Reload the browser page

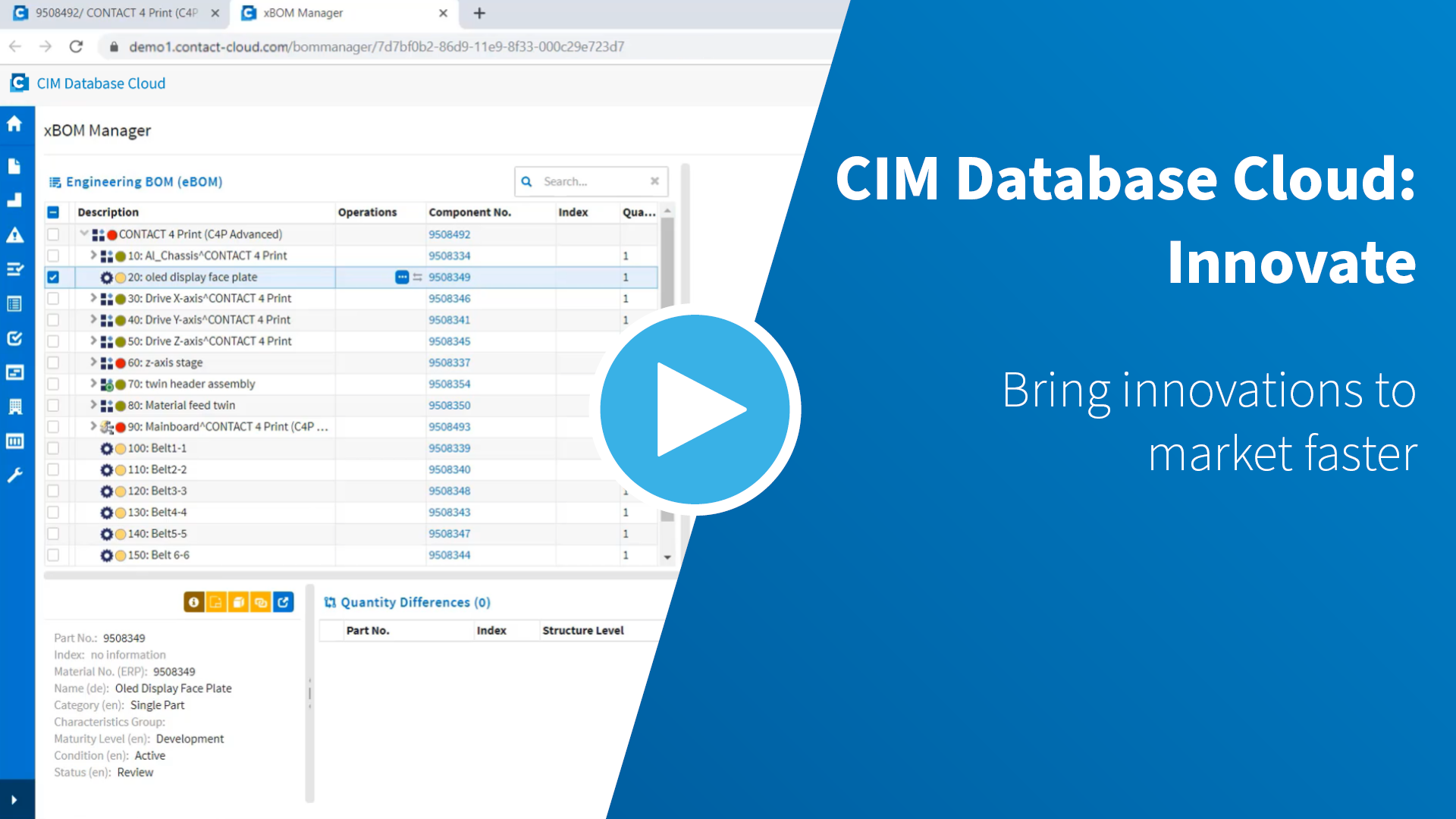76,46
